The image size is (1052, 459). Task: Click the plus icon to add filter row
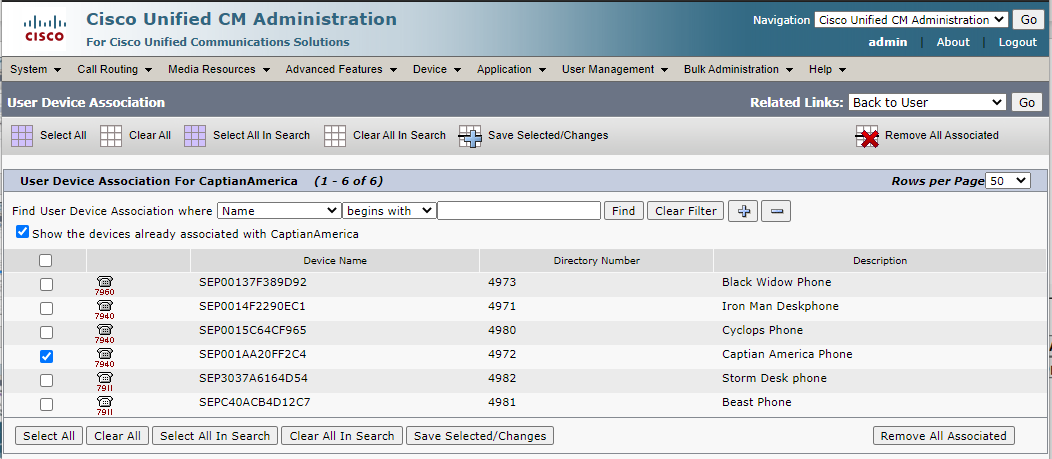click(742, 211)
